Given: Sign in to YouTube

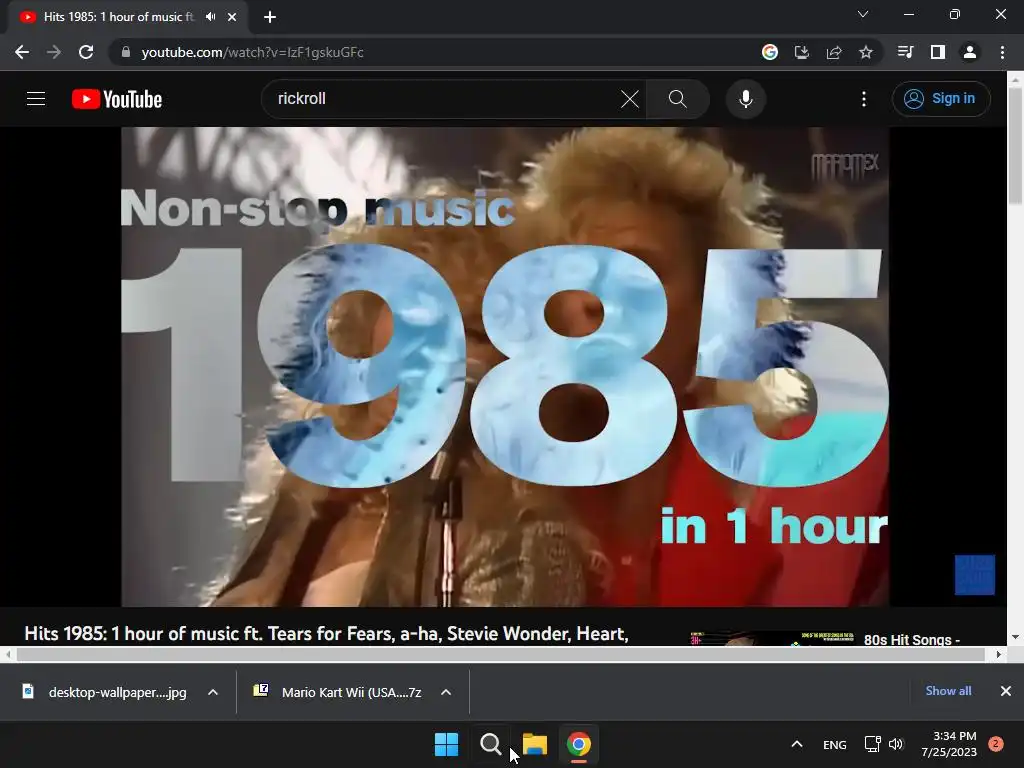Looking at the screenshot, I should coord(940,99).
